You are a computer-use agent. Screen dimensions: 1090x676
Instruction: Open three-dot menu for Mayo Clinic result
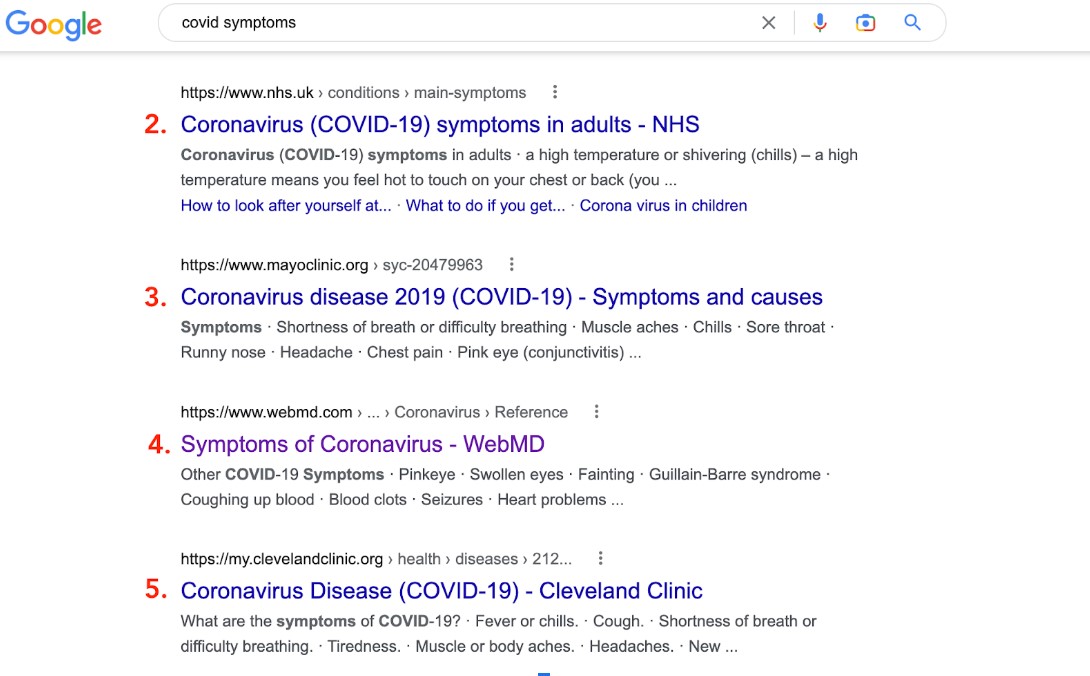point(512,265)
